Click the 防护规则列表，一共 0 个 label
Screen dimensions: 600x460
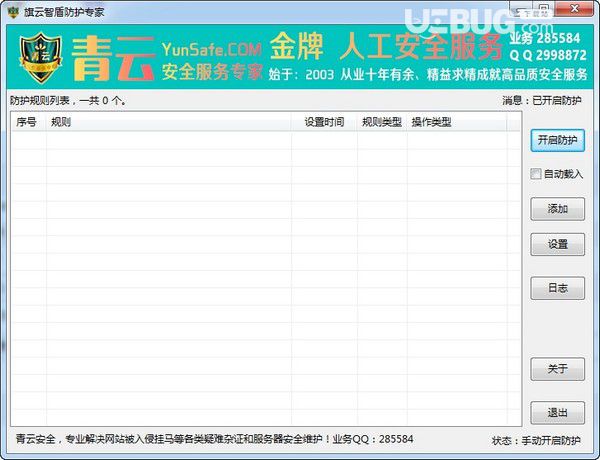tap(68, 101)
